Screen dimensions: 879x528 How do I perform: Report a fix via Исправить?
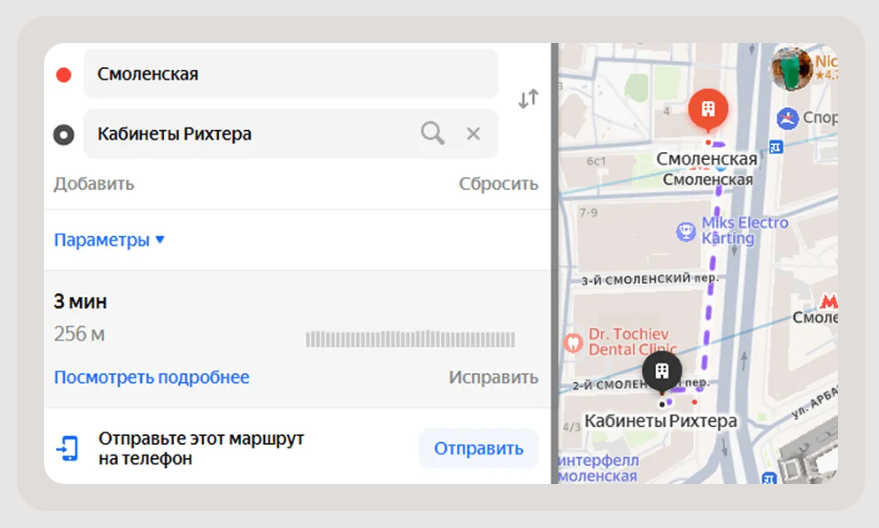pyautogui.click(x=493, y=377)
